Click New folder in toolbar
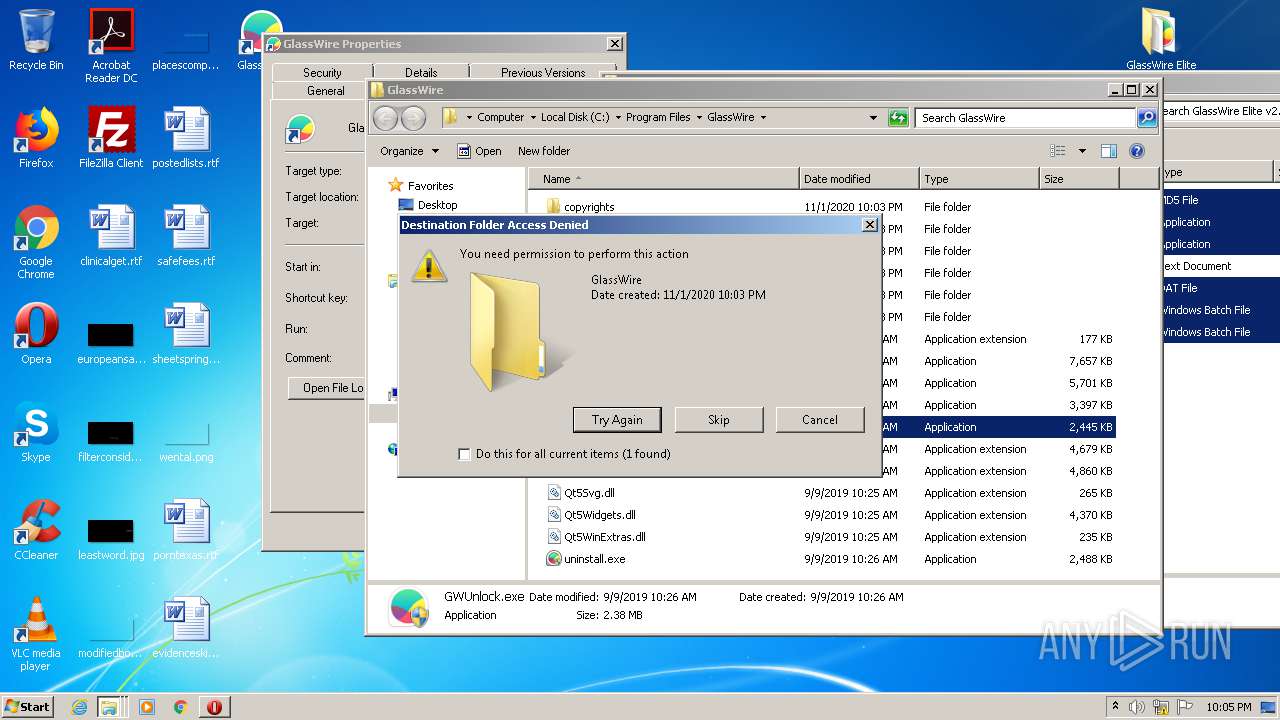Image resolution: width=1280 pixels, height=720 pixels. click(544, 151)
